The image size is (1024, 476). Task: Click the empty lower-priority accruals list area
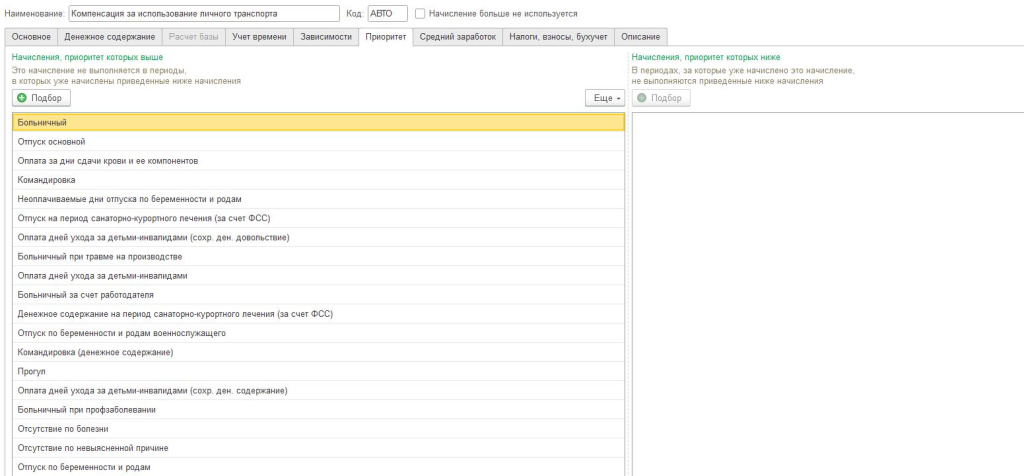pyautogui.click(x=826, y=290)
